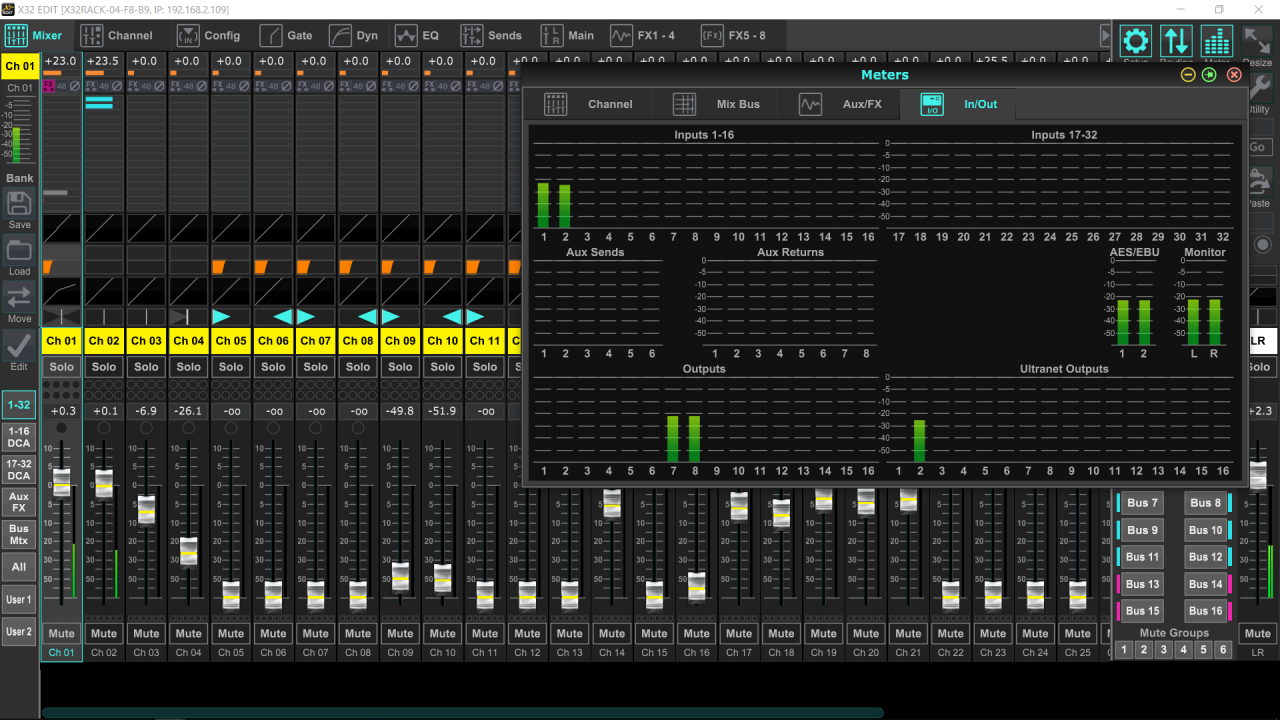The height and width of the screenshot is (720, 1280).
Task: Open the Sends tab
Action: [491, 35]
